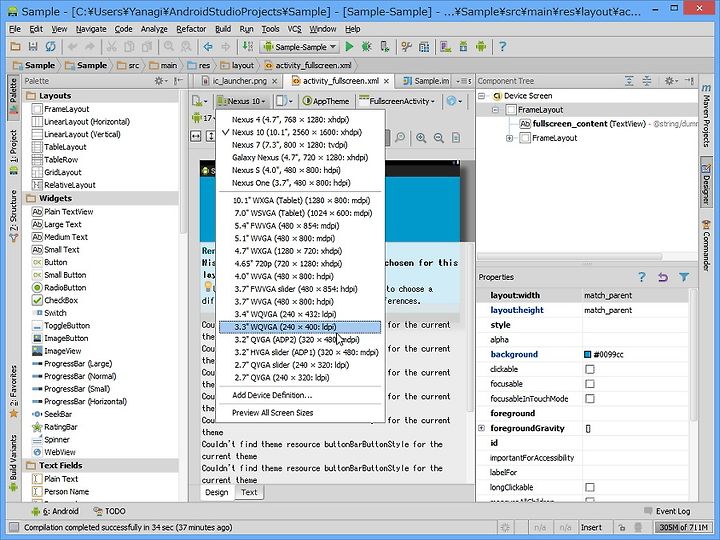Select the Design editor tab
This screenshot has height=540, width=720.
[216, 492]
